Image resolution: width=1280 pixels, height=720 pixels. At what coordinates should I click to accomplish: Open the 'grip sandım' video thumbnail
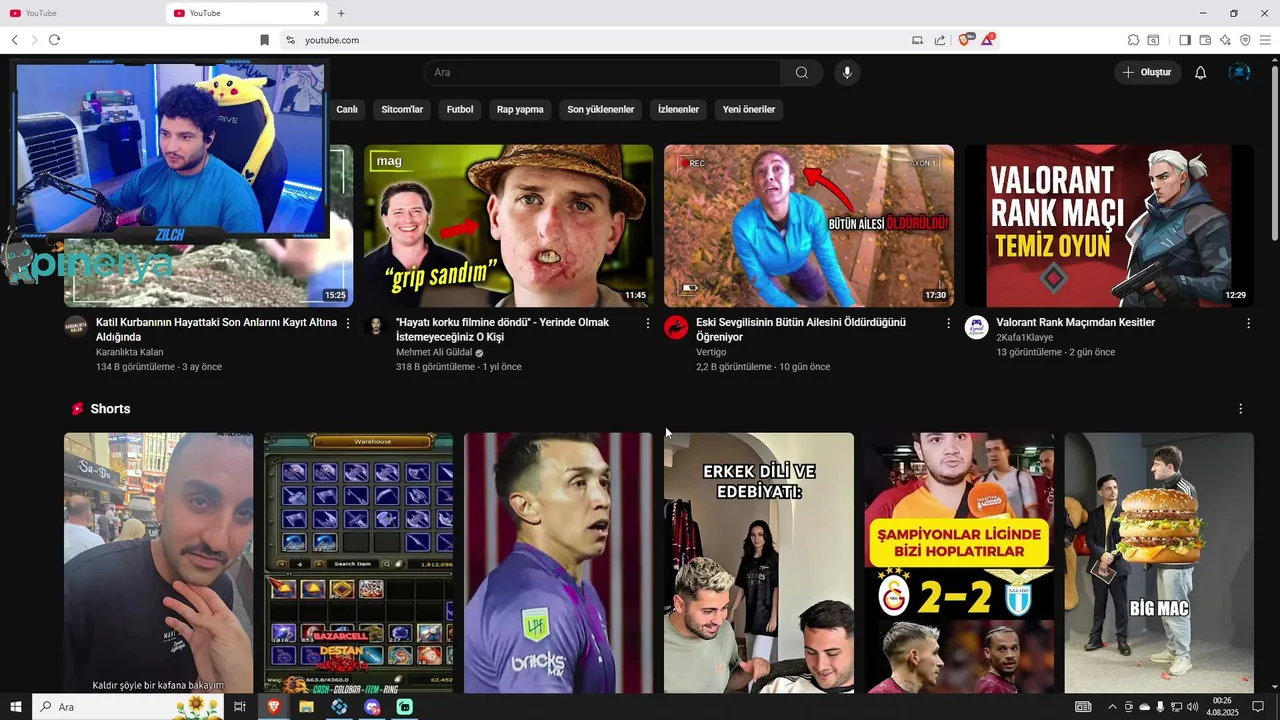click(508, 226)
